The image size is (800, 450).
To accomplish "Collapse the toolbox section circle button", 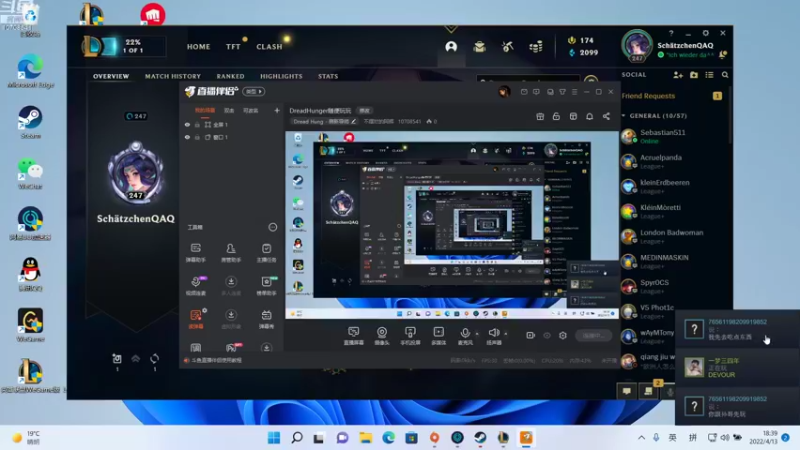I will pyautogui.click(x=273, y=227).
